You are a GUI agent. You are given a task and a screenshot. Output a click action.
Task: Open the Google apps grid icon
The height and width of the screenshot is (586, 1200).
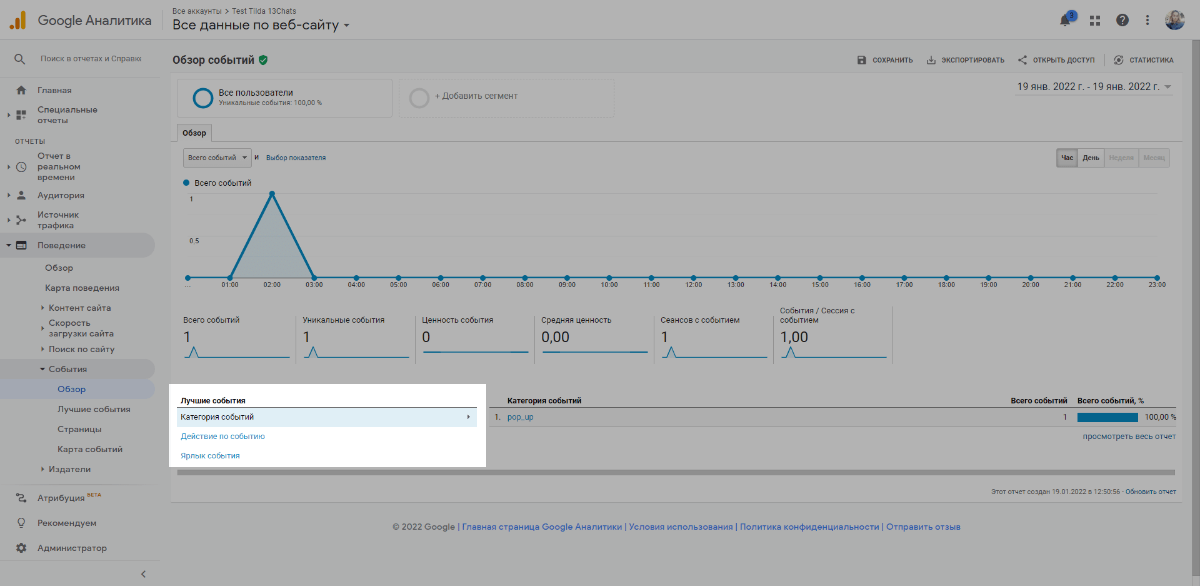click(1096, 20)
